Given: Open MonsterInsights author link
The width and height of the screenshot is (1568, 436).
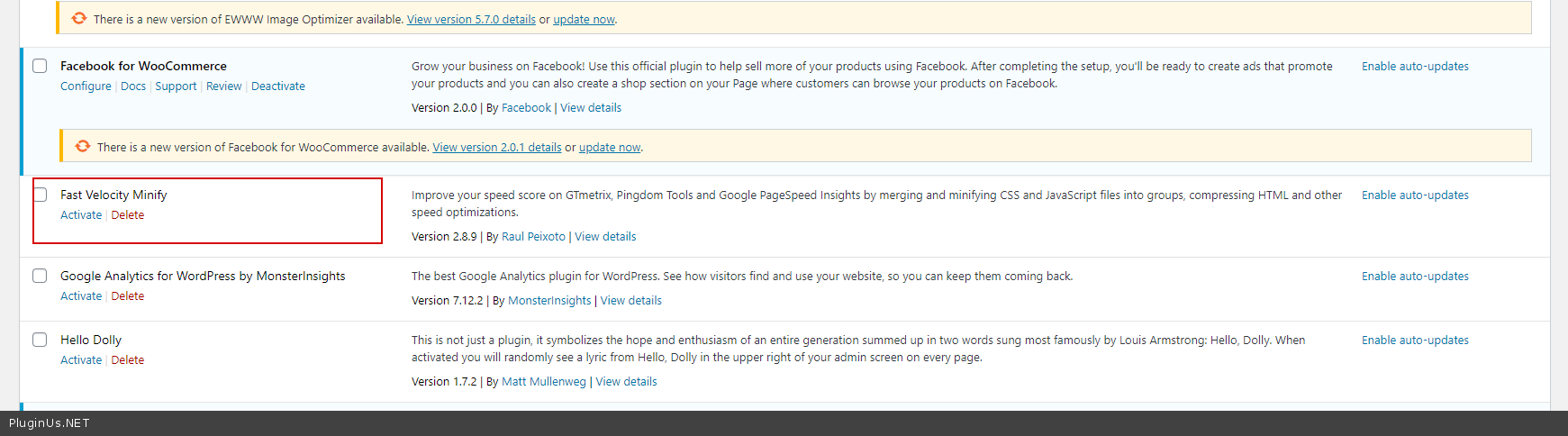Looking at the screenshot, I should [x=549, y=301].
